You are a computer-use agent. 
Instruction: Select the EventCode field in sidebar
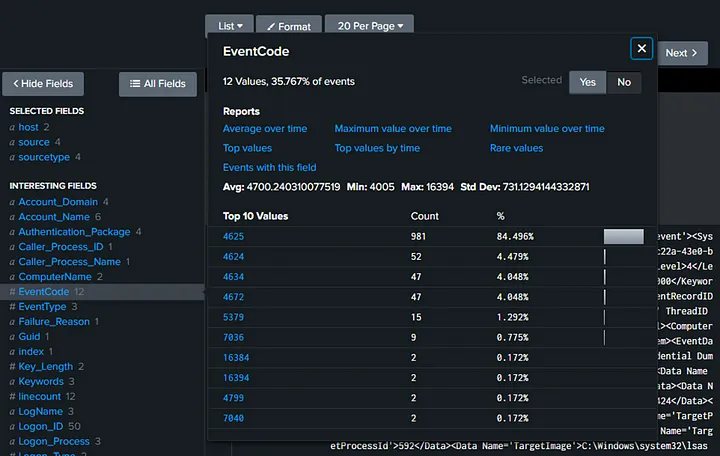(44, 292)
